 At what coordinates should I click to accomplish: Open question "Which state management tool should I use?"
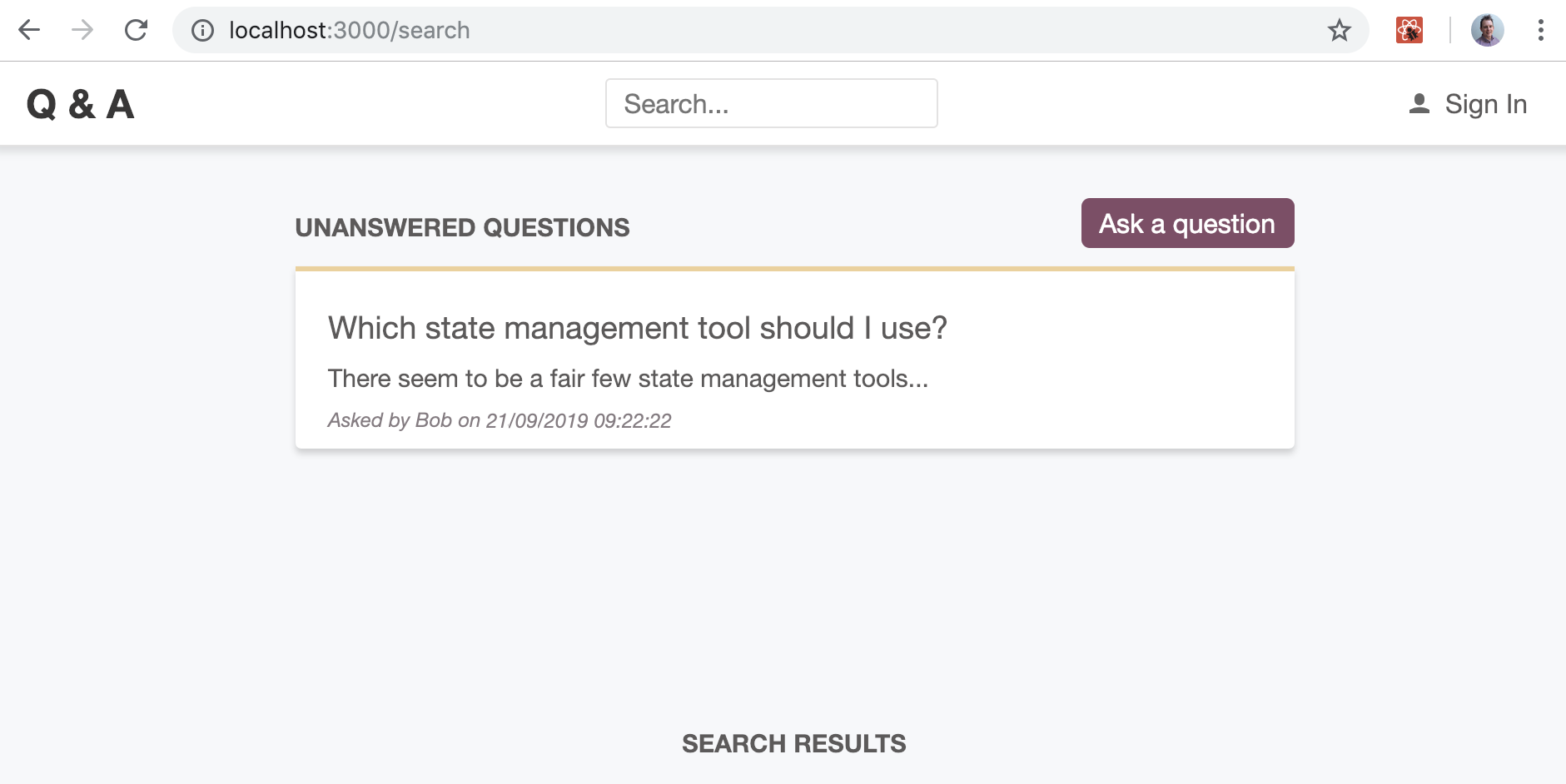point(637,328)
